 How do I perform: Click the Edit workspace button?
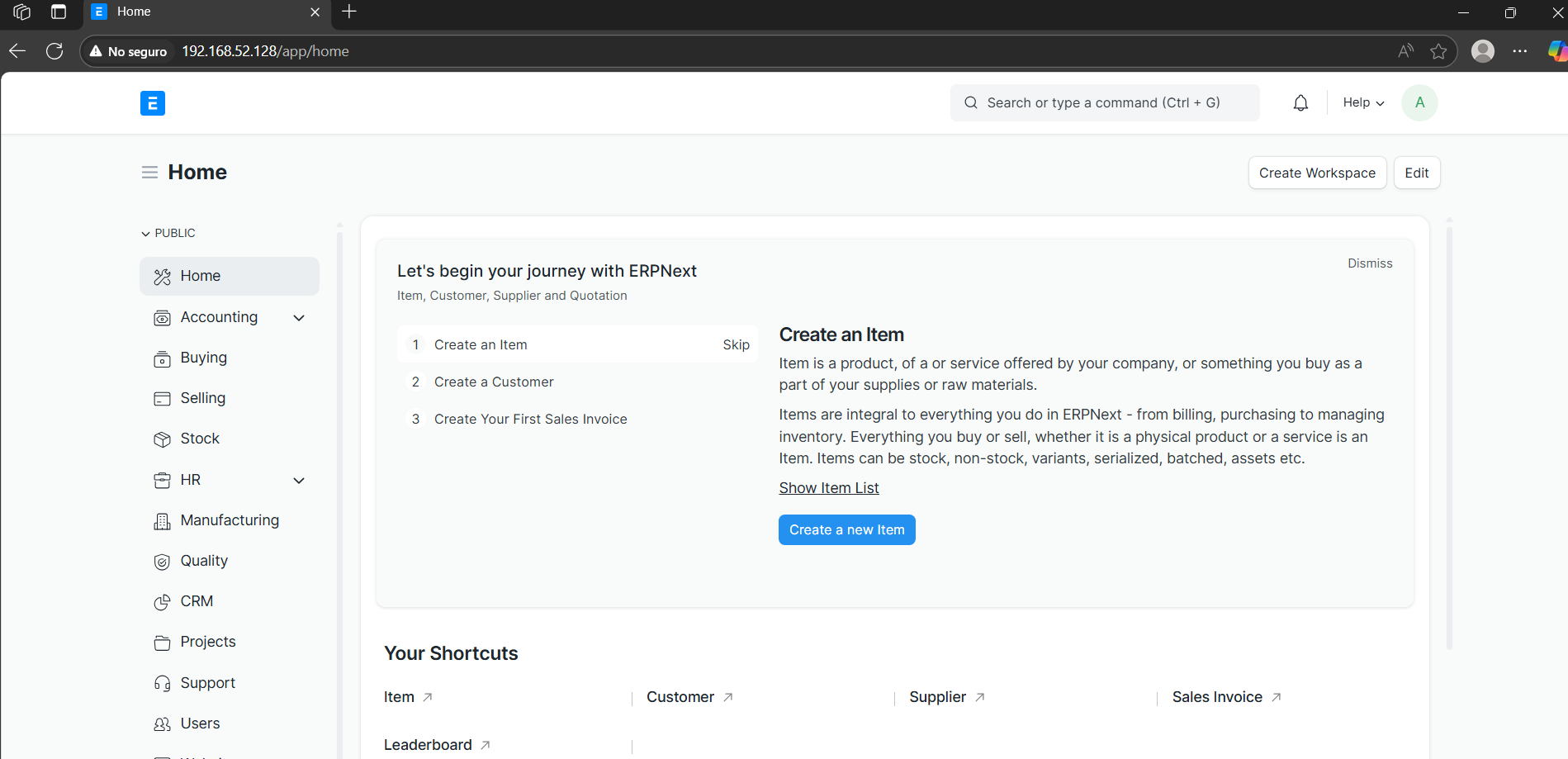(x=1417, y=173)
